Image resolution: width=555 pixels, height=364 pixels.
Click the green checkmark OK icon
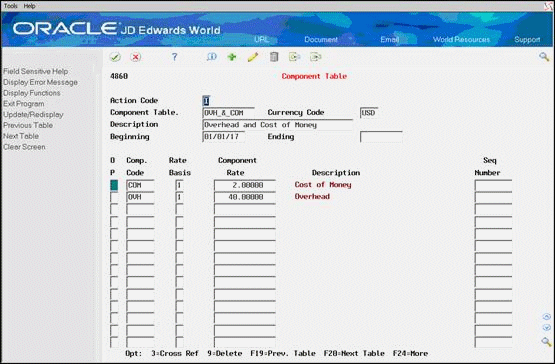[115, 57]
